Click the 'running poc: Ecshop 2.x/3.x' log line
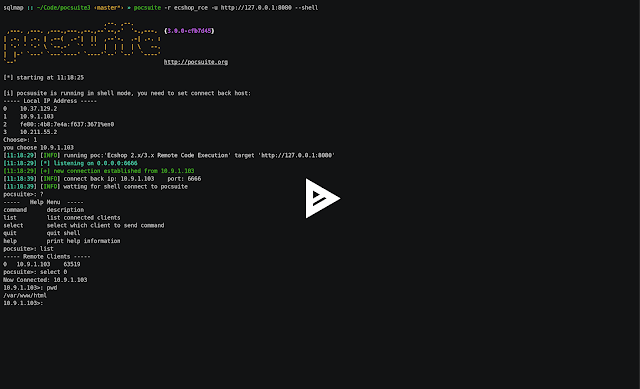This screenshot has height=389, width=640. click(x=169, y=155)
